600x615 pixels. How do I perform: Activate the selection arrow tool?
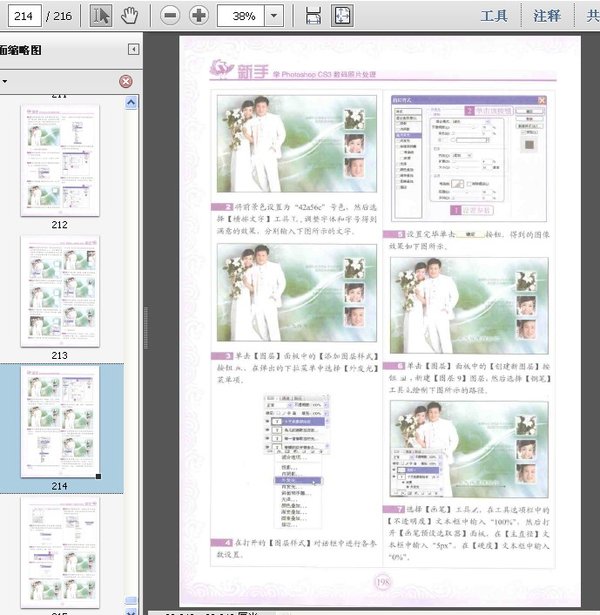(101, 16)
